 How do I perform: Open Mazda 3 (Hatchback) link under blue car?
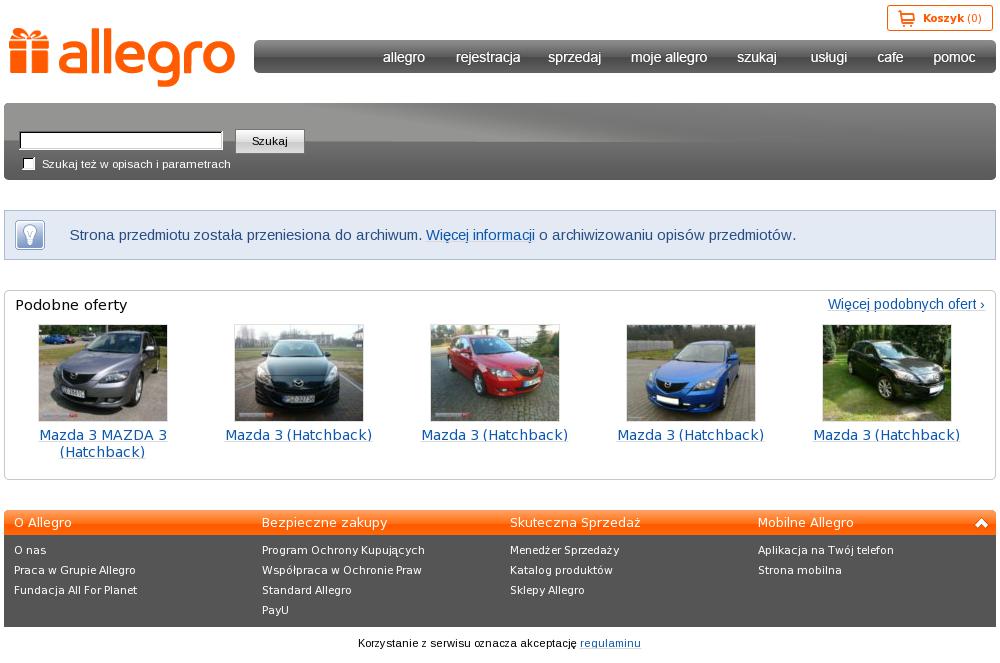[x=691, y=435]
